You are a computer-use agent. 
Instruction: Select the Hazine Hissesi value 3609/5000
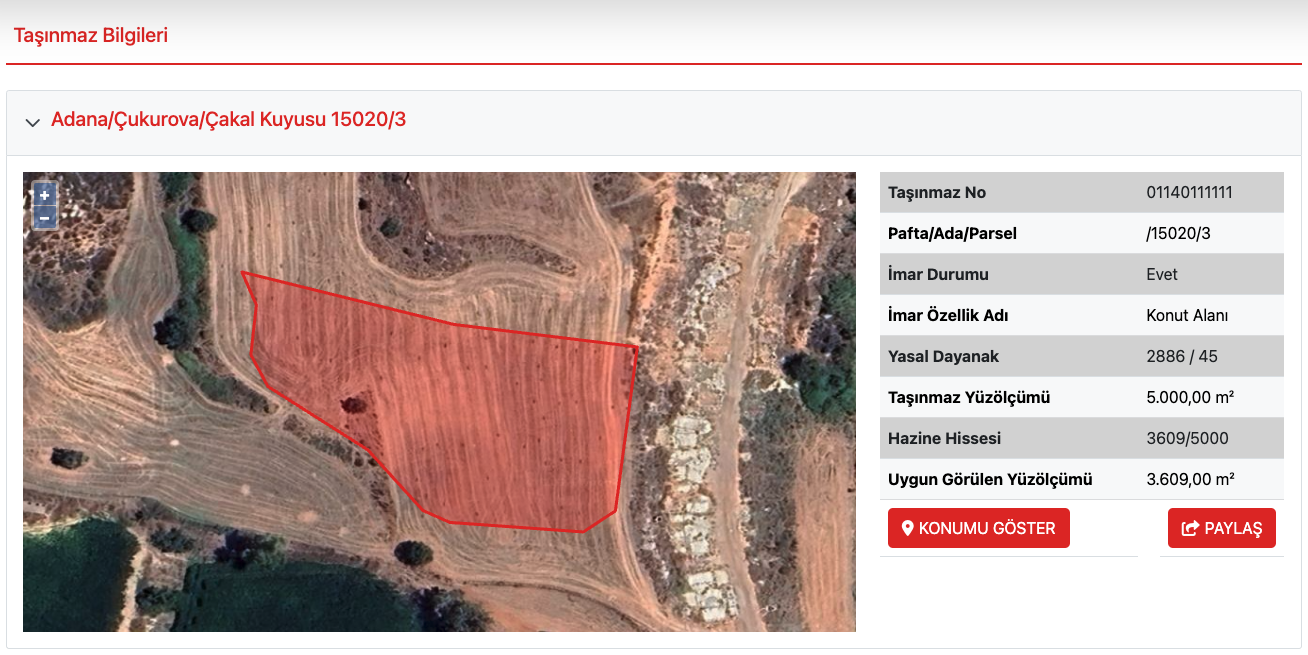(1187, 439)
